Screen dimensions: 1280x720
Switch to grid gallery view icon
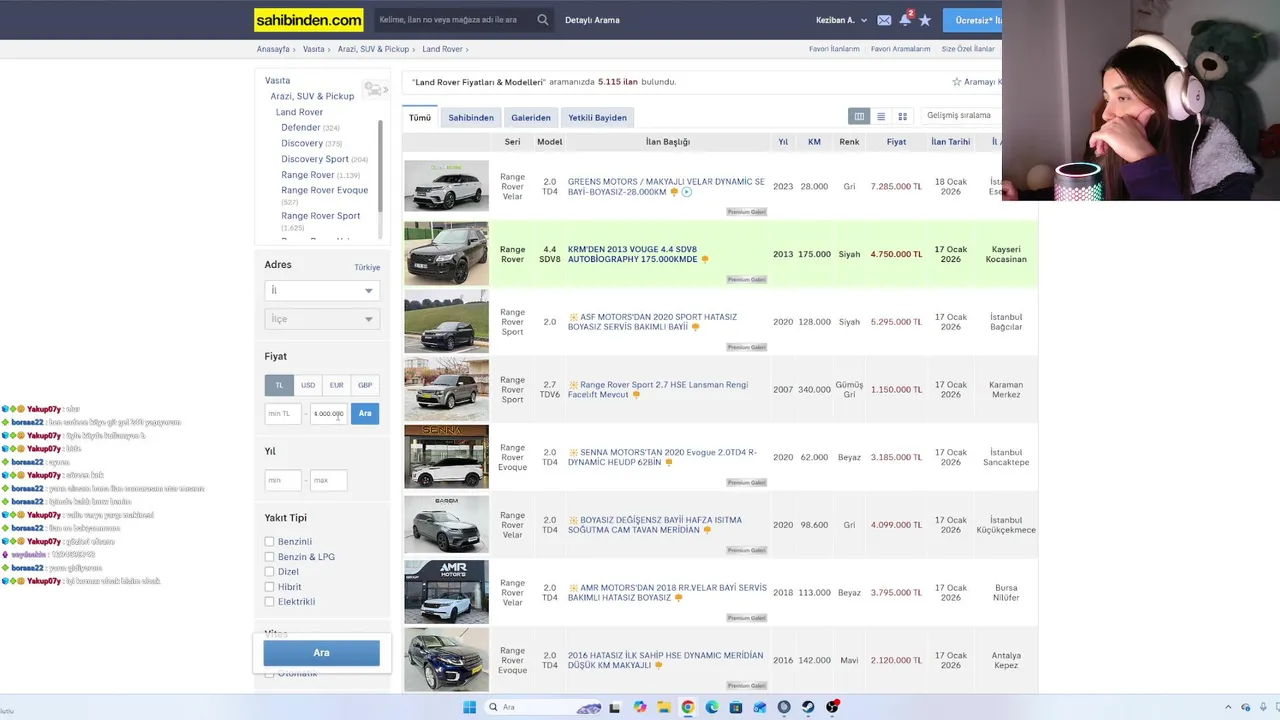coord(903,117)
